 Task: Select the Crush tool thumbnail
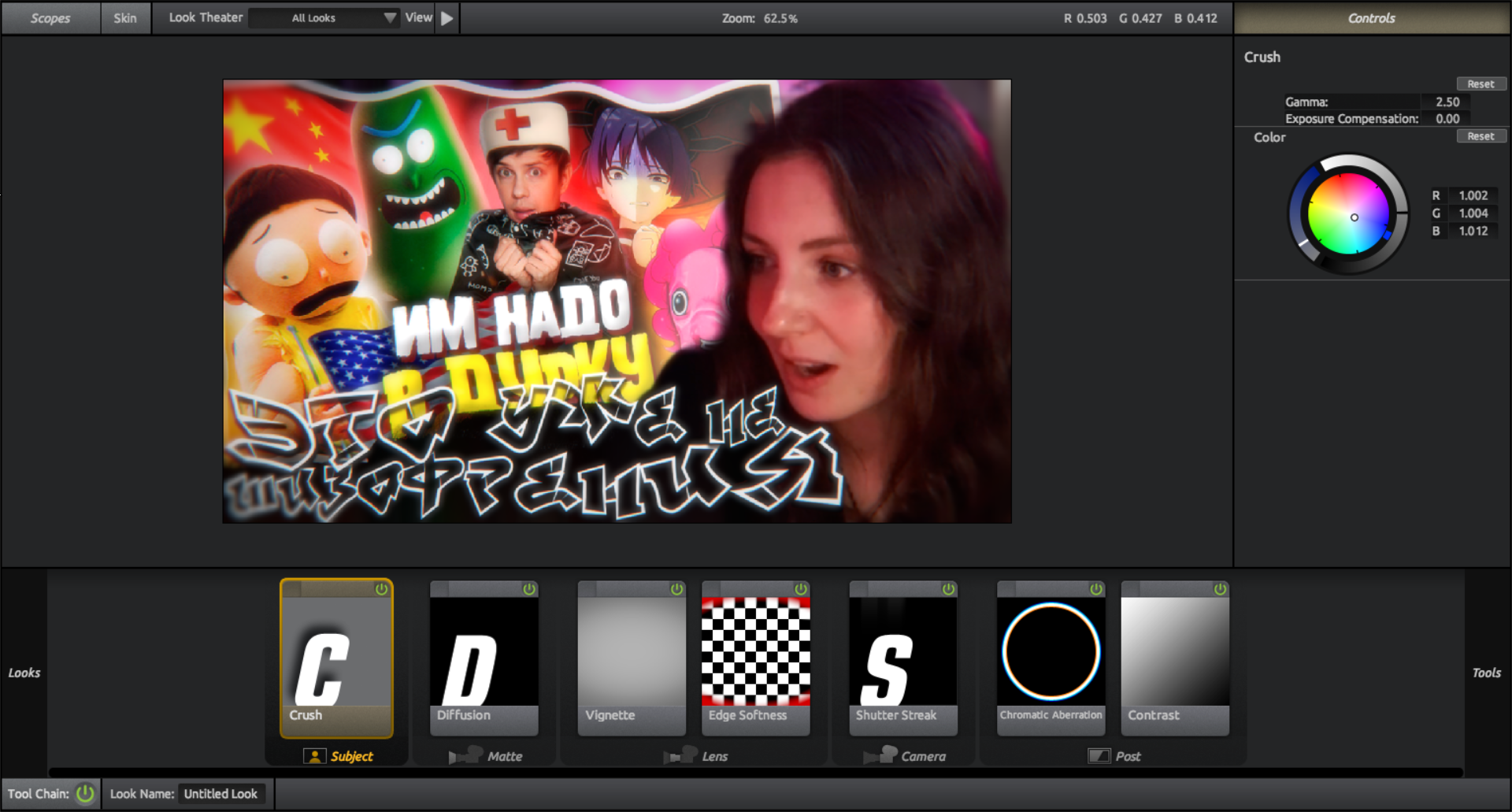[x=336, y=651]
